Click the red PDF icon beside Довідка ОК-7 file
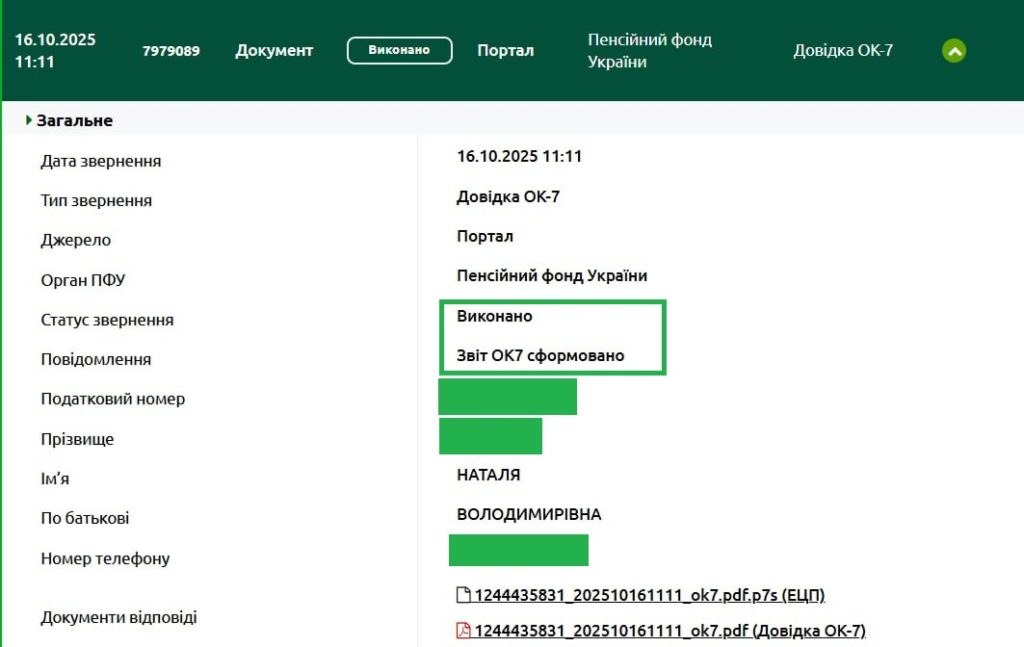The height and width of the screenshot is (647, 1024). [x=463, y=630]
